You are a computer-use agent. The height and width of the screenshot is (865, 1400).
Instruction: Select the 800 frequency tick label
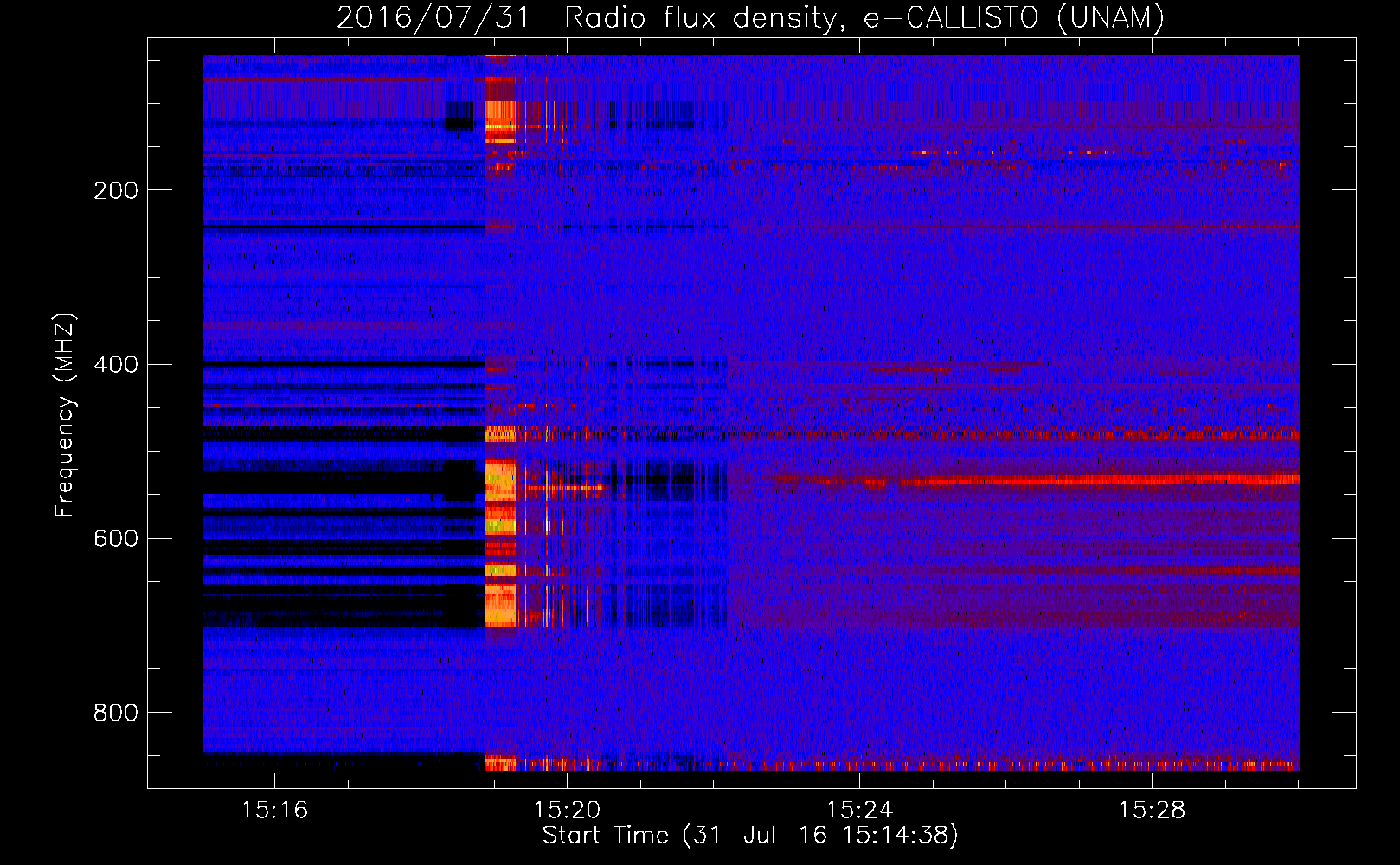[115, 713]
